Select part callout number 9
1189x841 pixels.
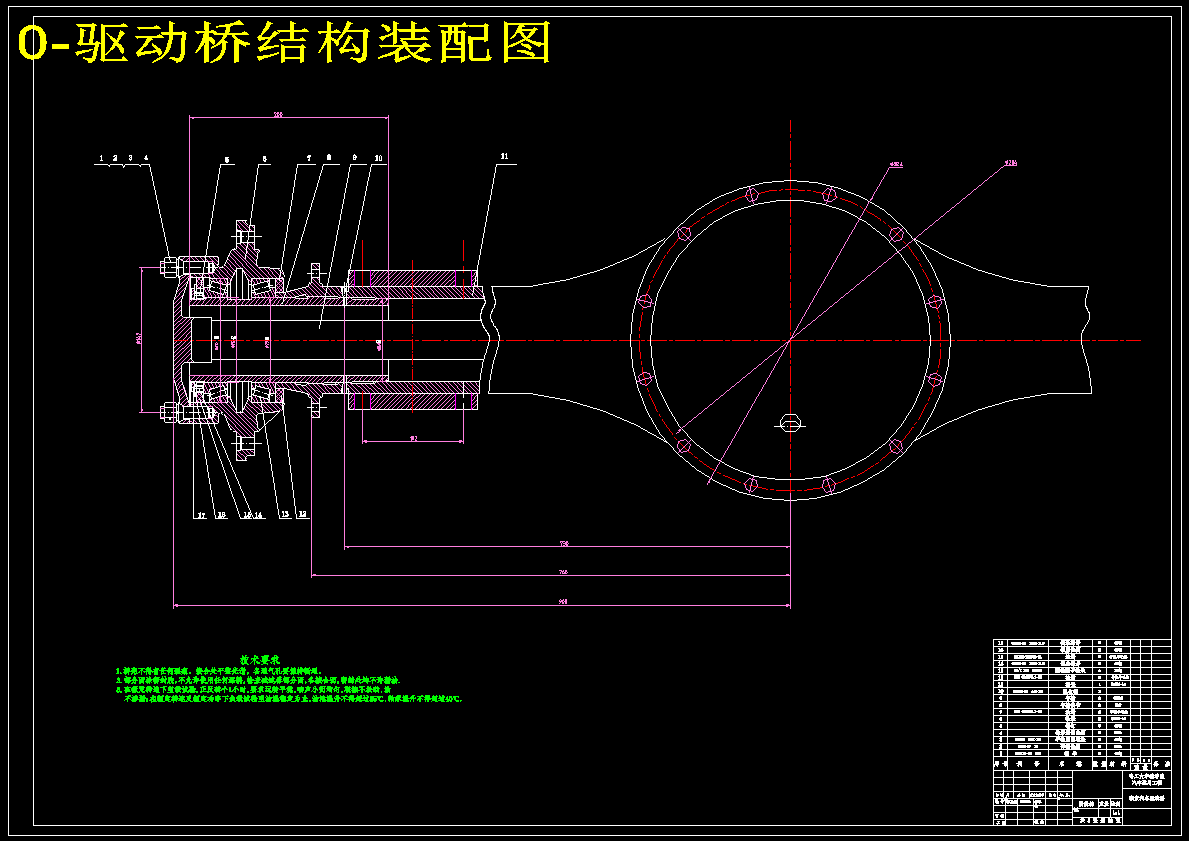(354, 157)
